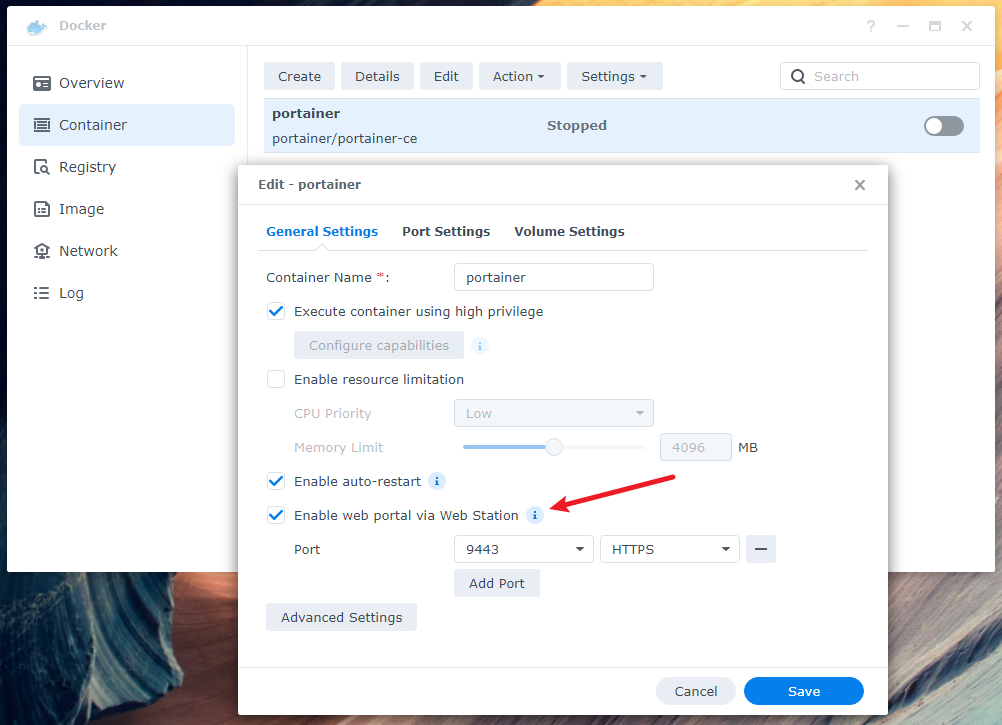Viewport: 1002px width, 725px height.
Task: Open Advanced Settings
Action: click(x=341, y=617)
